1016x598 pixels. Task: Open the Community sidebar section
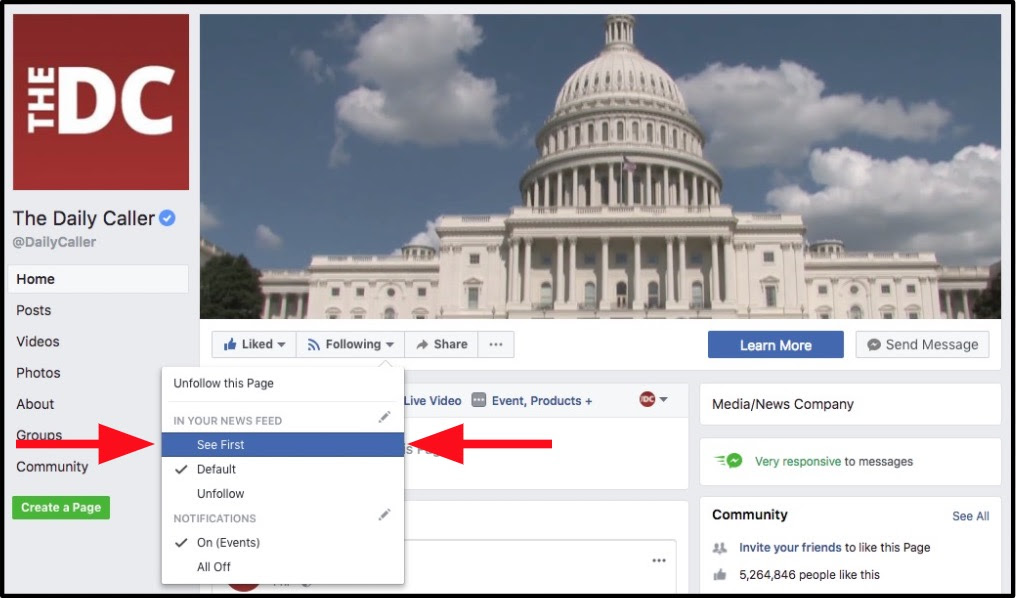[x=52, y=466]
